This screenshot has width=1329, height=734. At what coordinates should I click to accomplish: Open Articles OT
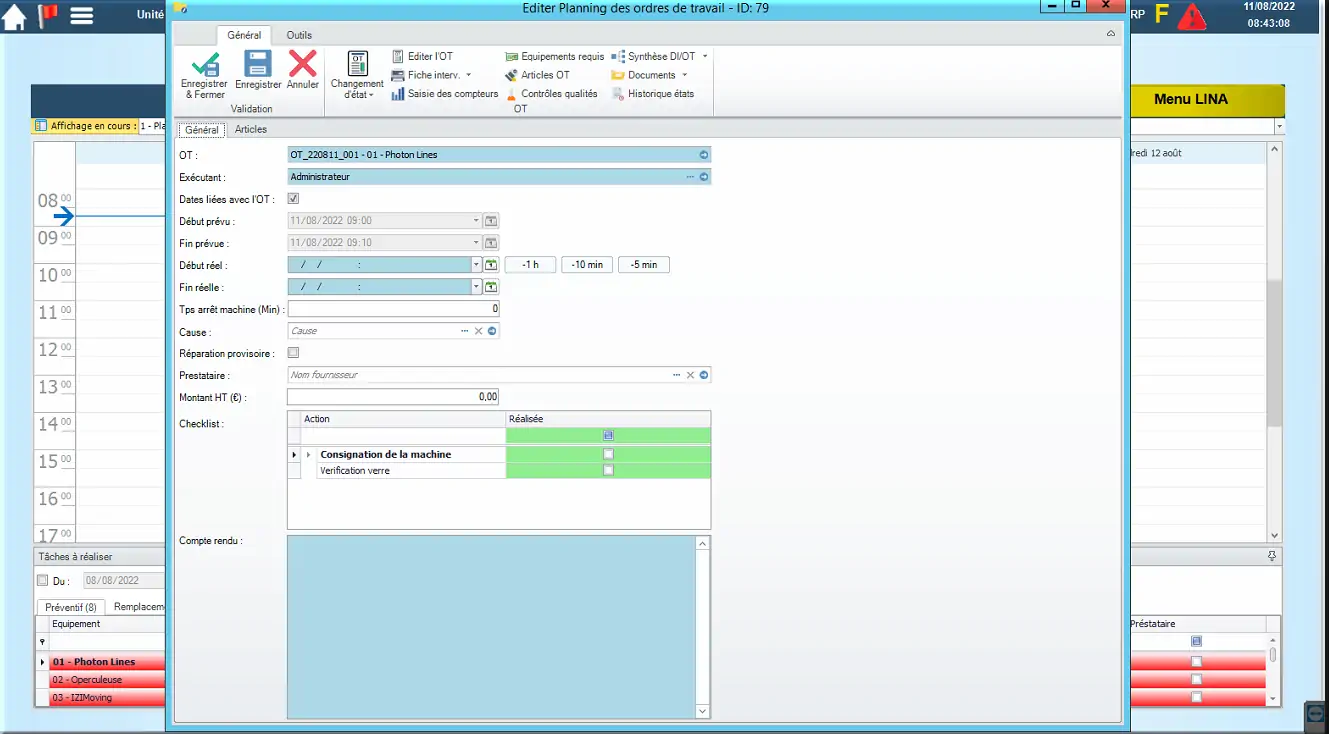click(x=538, y=75)
